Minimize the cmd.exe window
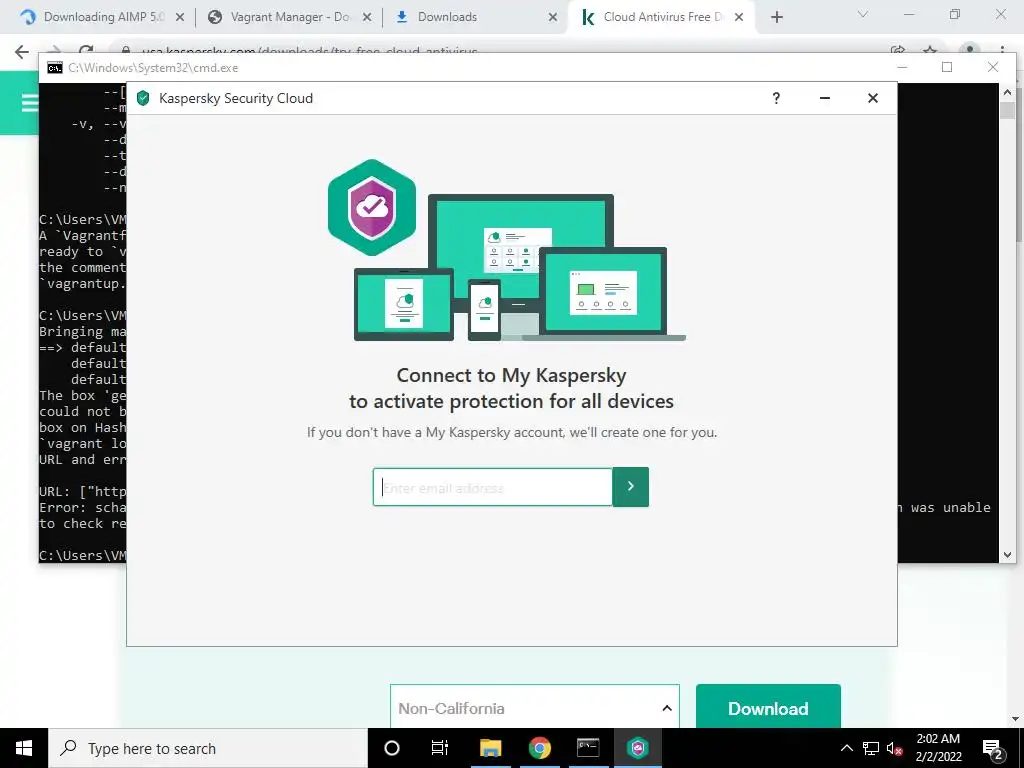 tap(902, 67)
